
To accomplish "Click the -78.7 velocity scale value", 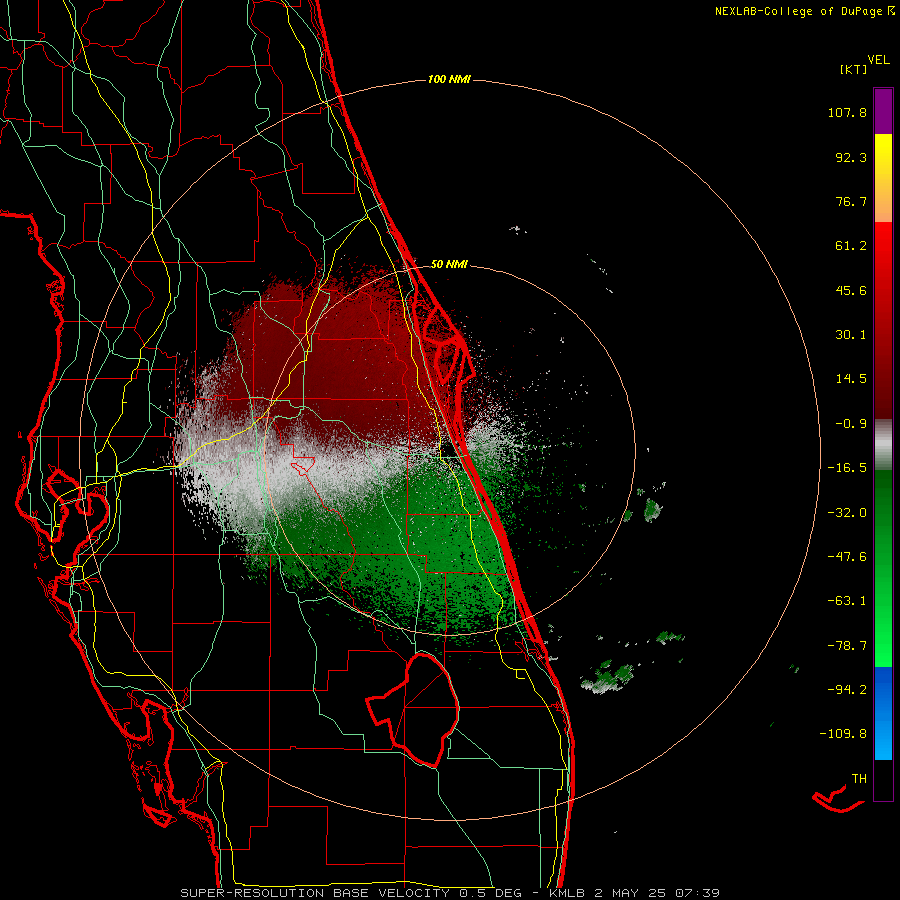I will 847,646.
